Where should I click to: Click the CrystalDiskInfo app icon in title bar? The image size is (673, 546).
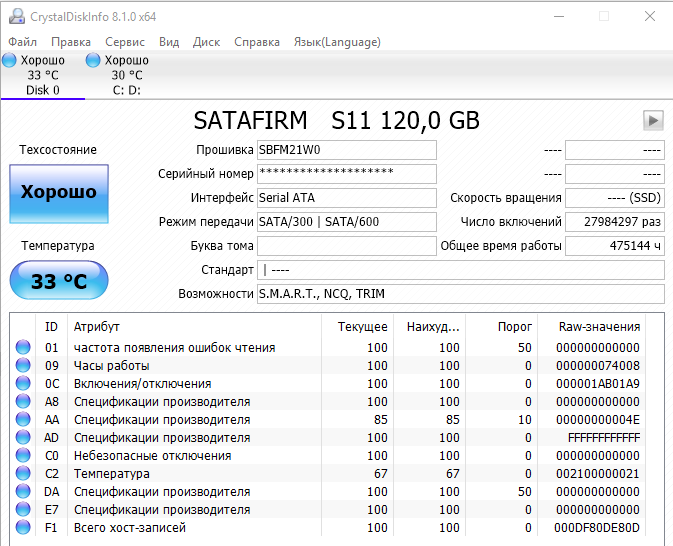click(x=15, y=17)
